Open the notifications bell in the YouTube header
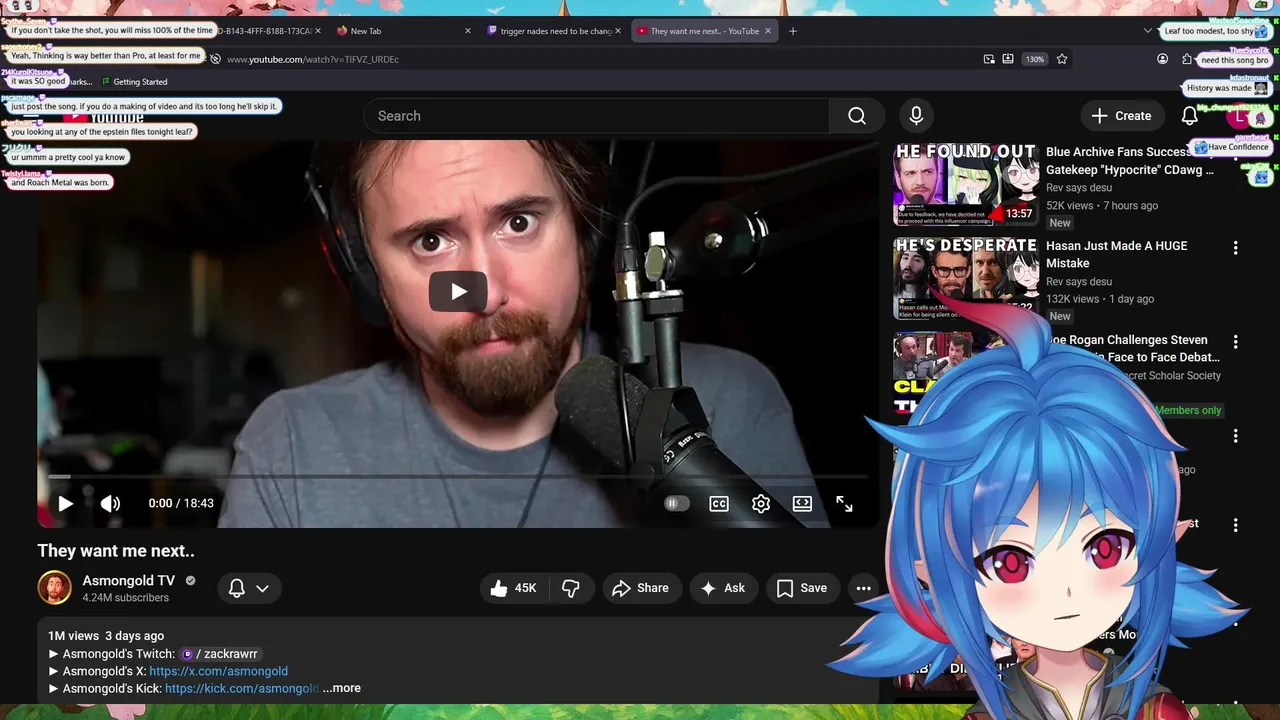 click(x=1189, y=116)
